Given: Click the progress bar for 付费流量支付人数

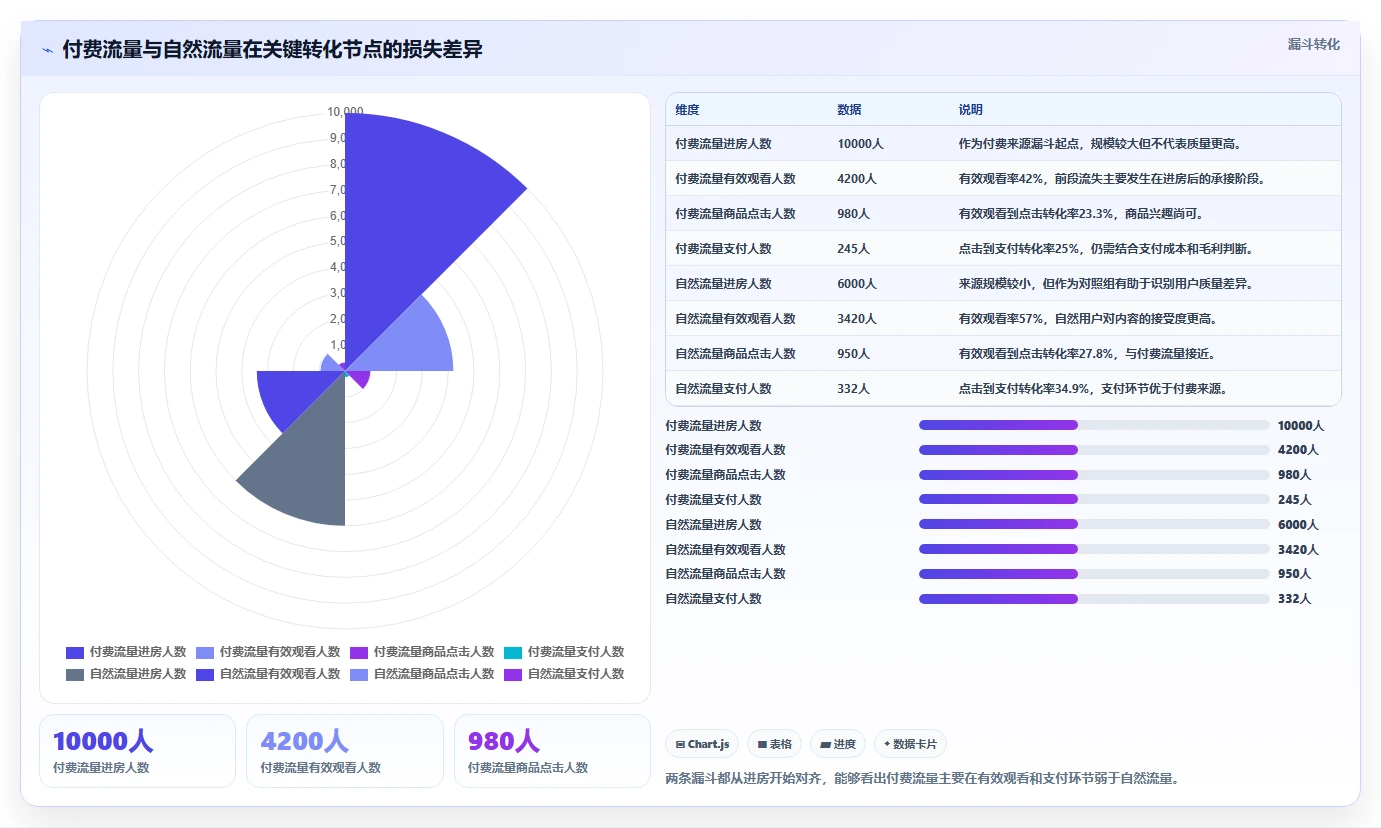Looking at the screenshot, I should pos(1094,499).
